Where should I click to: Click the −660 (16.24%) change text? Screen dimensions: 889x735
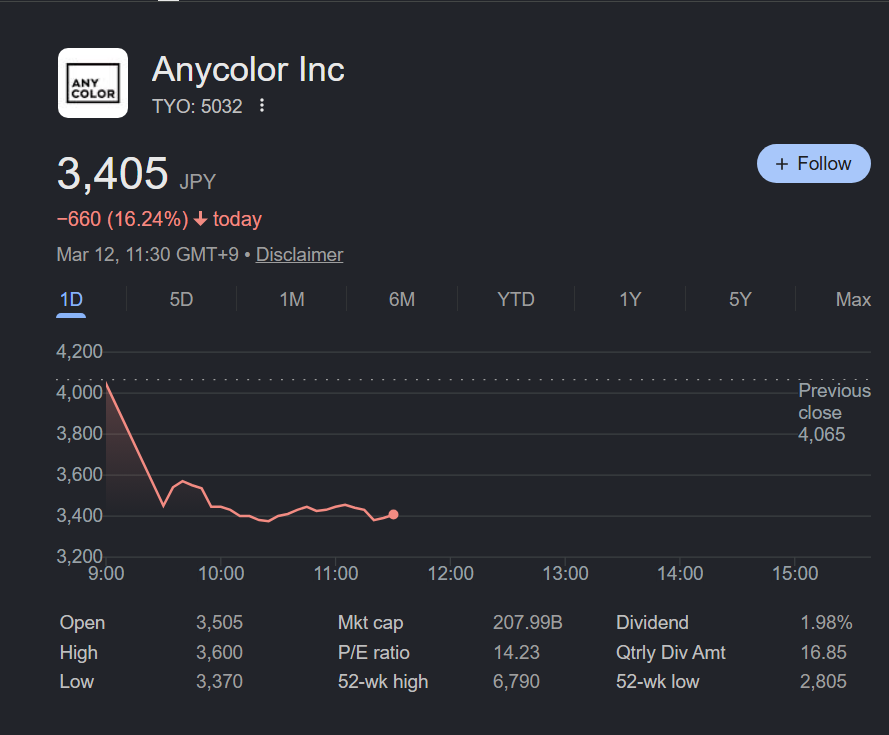[122, 219]
